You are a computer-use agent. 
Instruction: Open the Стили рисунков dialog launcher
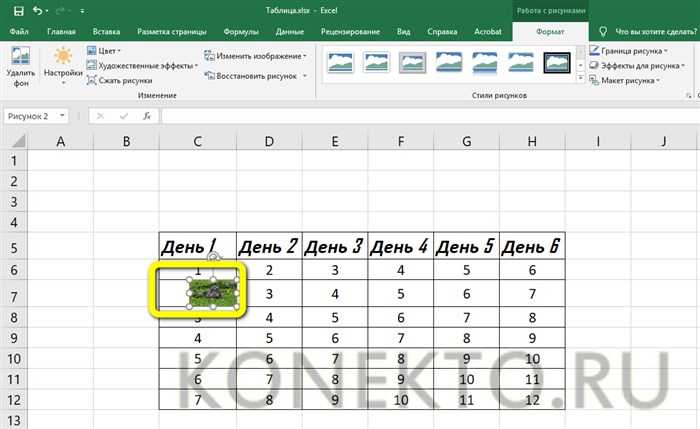[688, 95]
